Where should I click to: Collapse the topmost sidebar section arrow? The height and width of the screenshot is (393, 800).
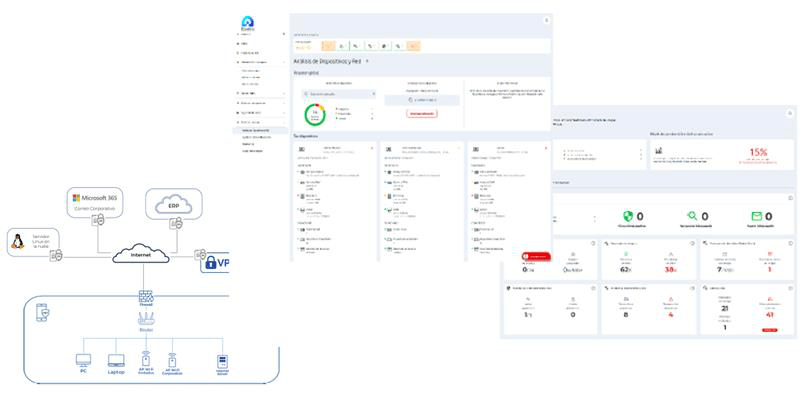click(x=284, y=34)
